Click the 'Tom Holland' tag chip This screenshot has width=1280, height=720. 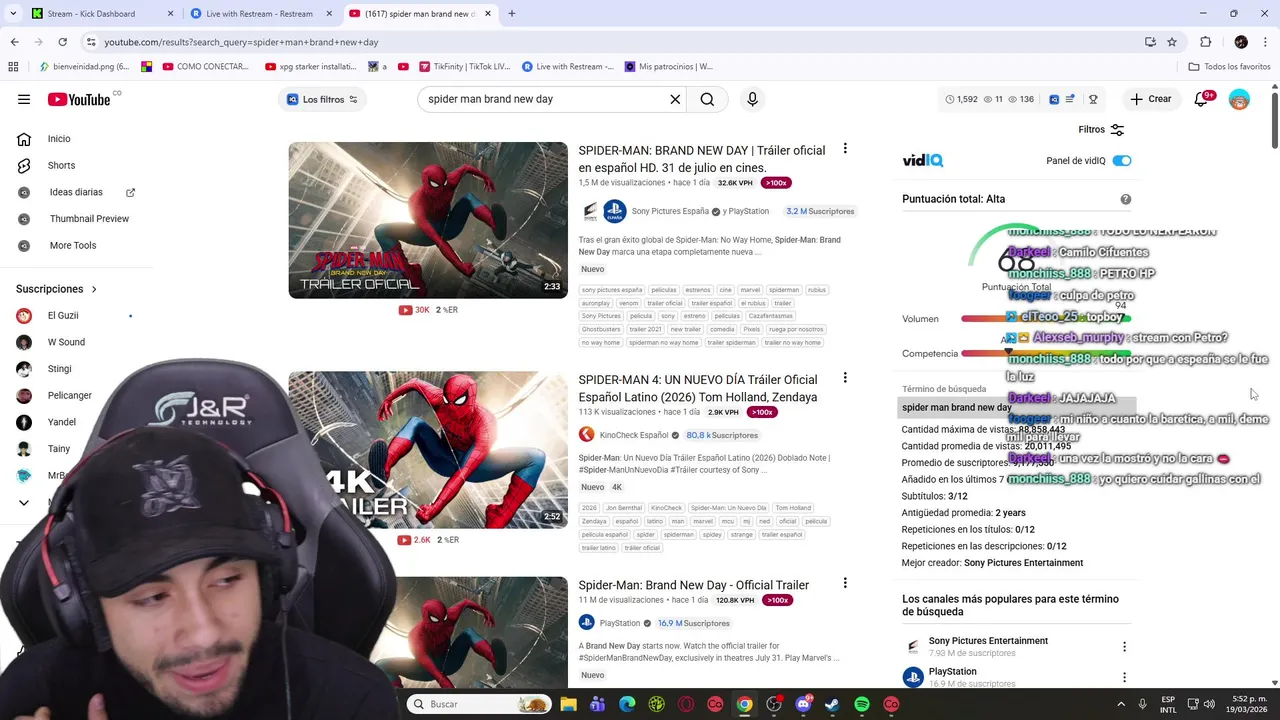[793, 508]
